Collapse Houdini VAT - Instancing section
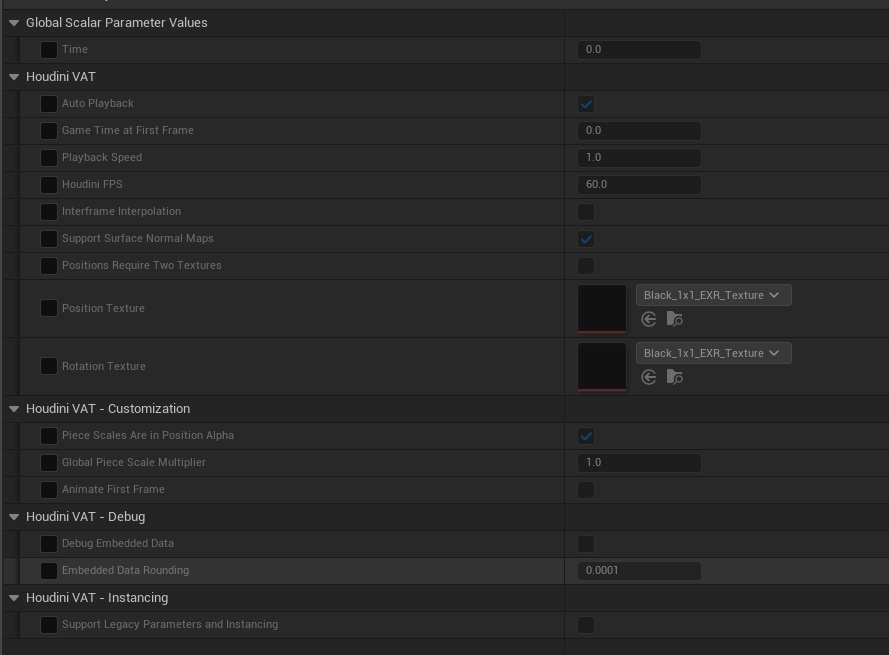This screenshot has height=655, width=889. [x=14, y=598]
